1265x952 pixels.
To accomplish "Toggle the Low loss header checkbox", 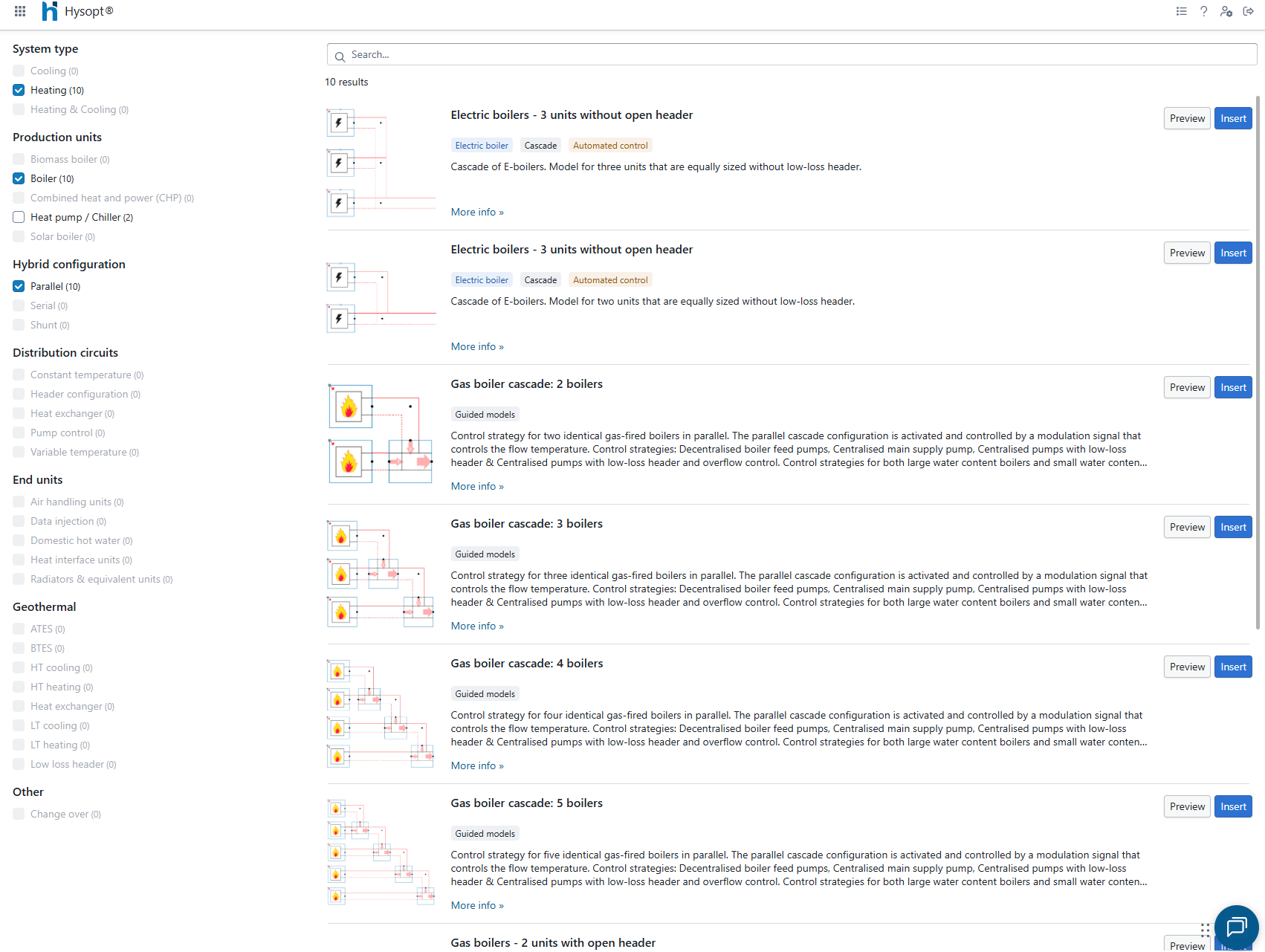I will [19, 764].
